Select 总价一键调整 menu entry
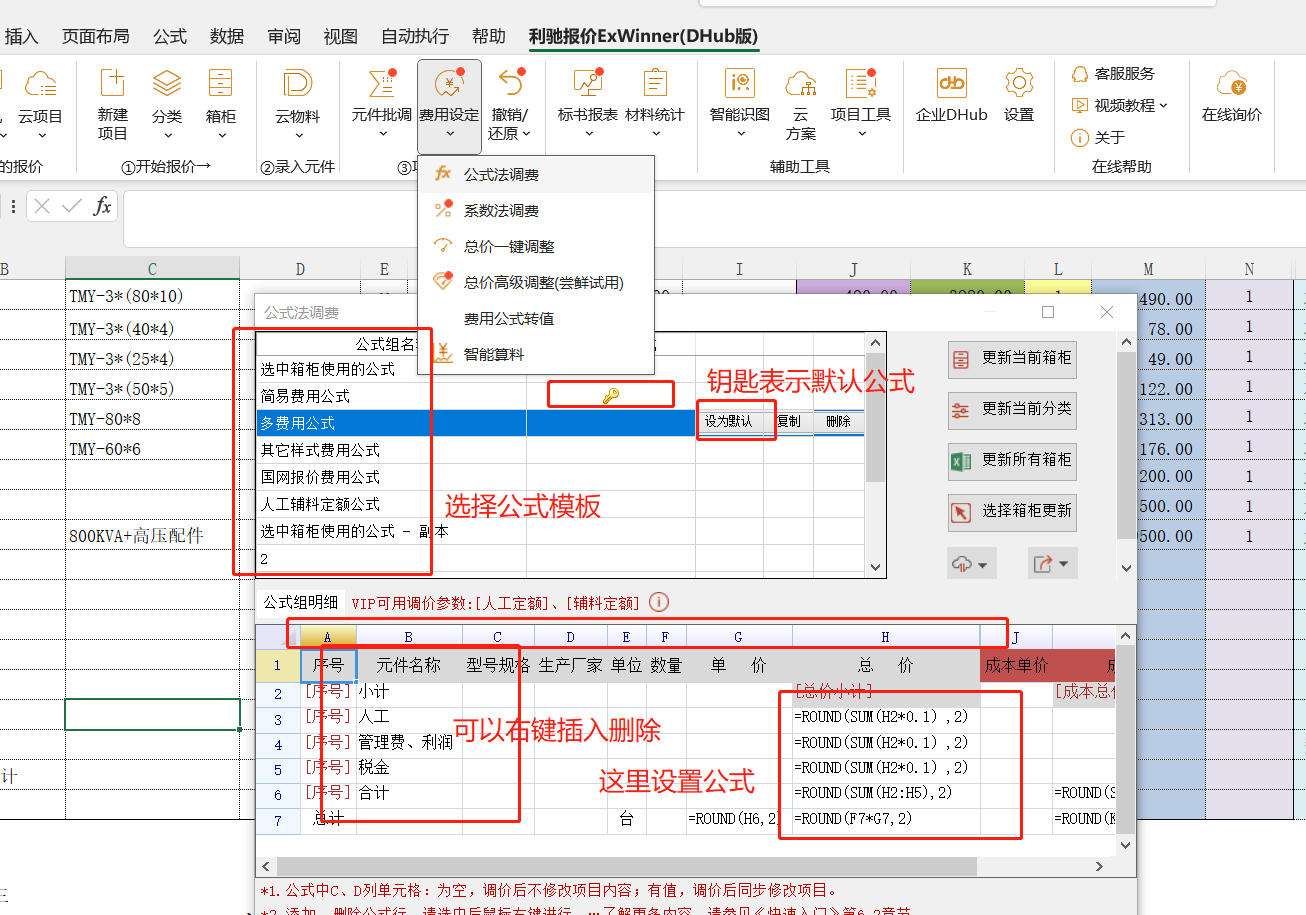1306x915 pixels. pos(536,247)
